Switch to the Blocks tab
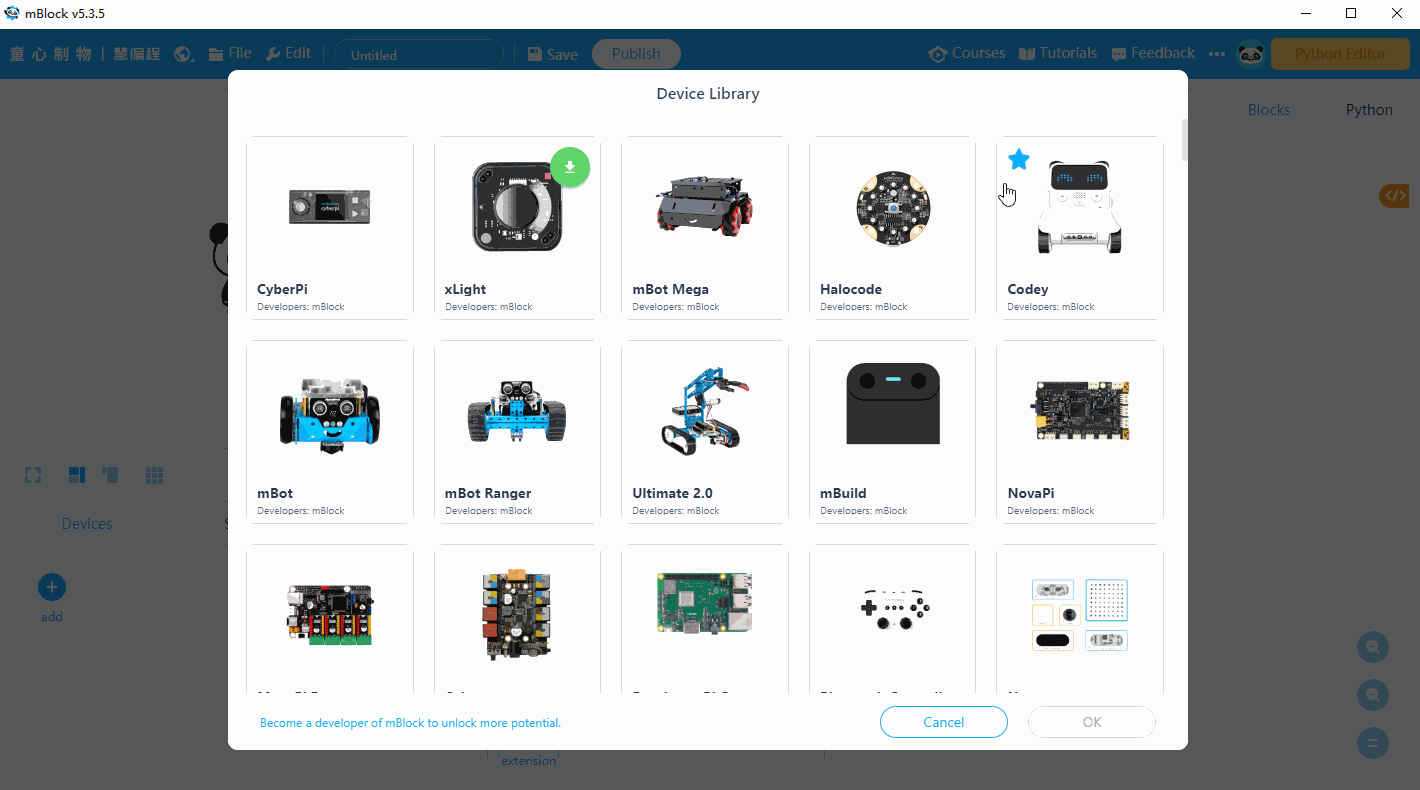This screenshot has height=790, width=1420. [1269, 110]
